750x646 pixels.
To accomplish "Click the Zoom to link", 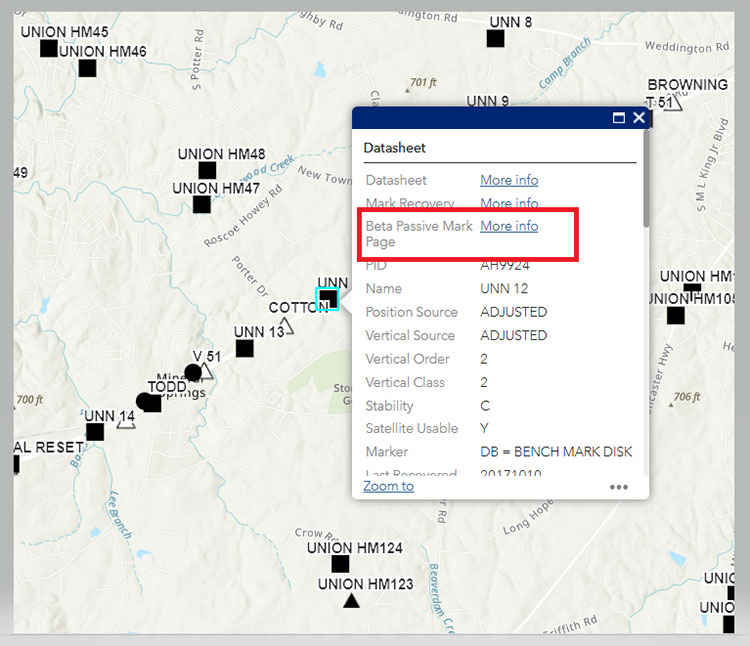I will (388, 486).
